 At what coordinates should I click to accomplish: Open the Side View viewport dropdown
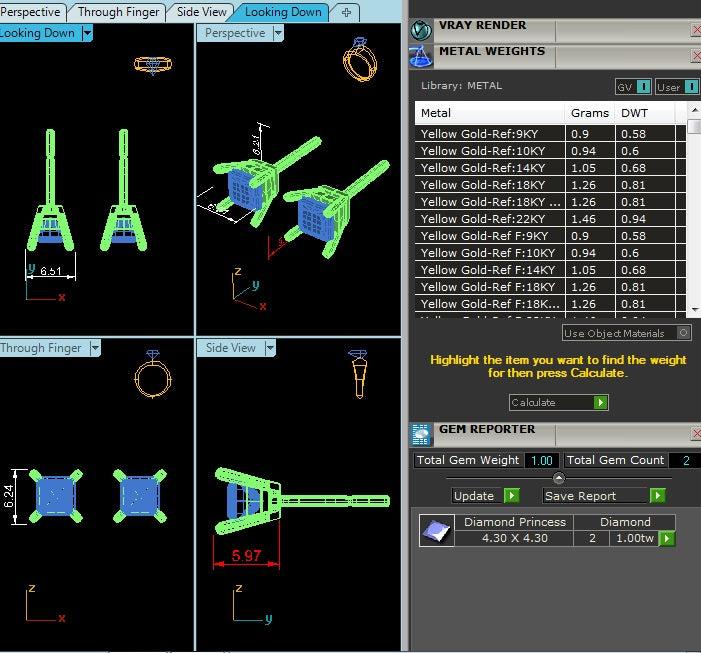click(x=270, y=348)
